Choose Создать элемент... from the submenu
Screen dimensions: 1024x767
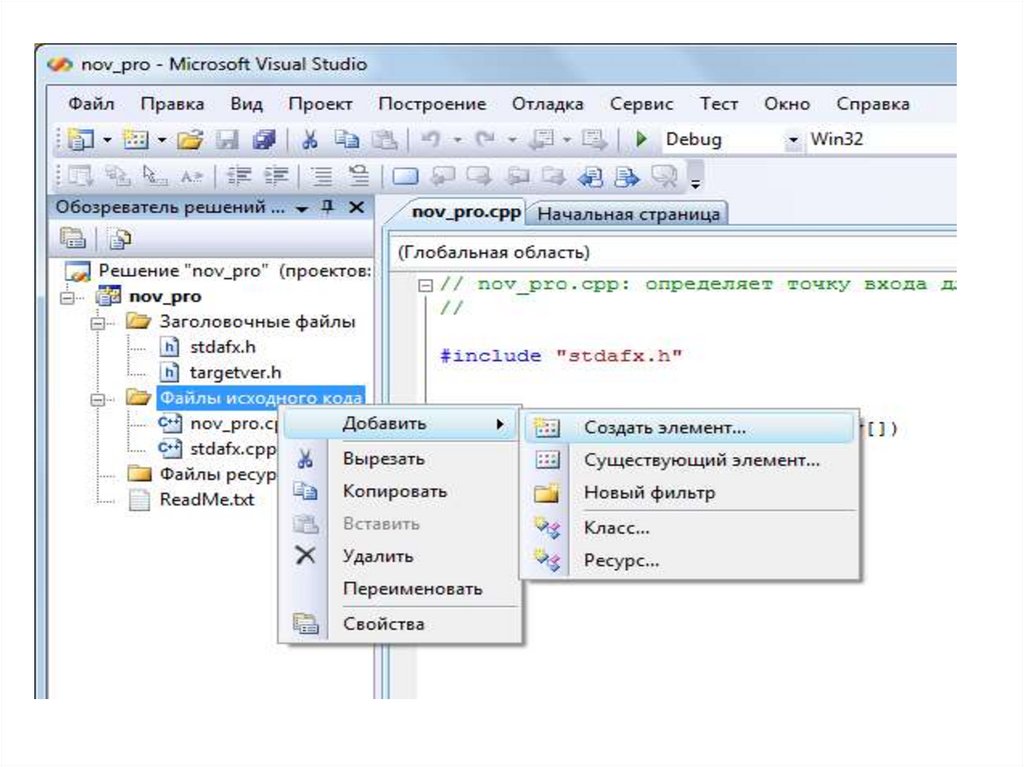(x=664, y=427)
